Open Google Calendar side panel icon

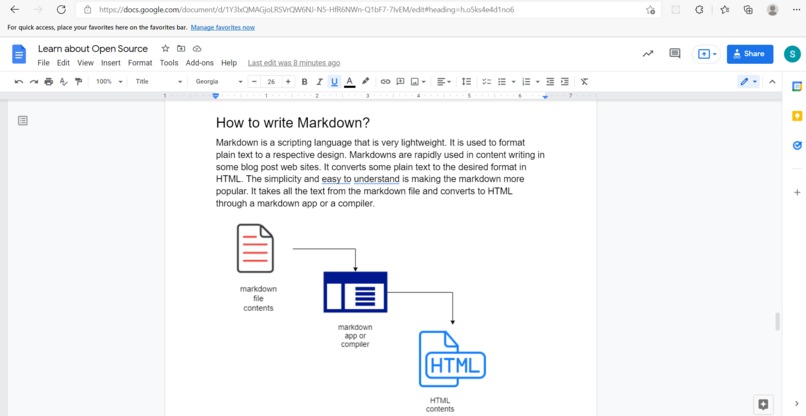click(797, 87)
